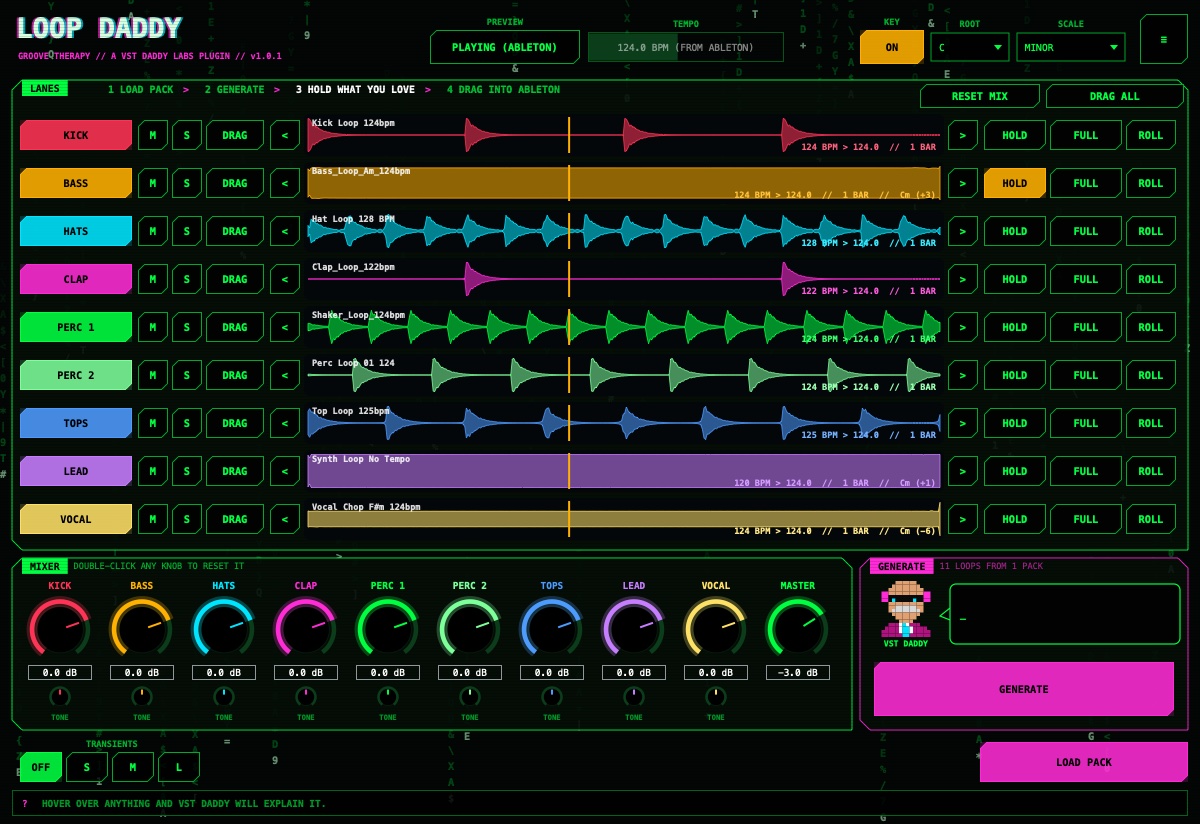This screenshot has height=824, width=1200.
Task: Go to next loop on Tops lane
Action: (x=963, y=423)
